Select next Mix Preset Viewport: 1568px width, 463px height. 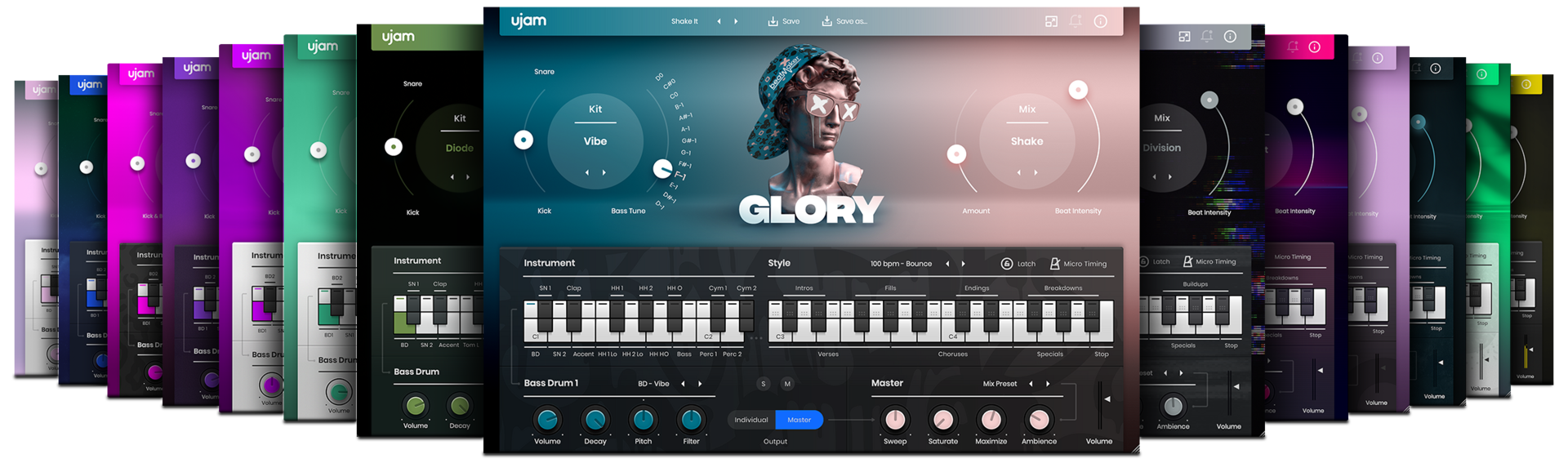click(x=1048, y=384)
